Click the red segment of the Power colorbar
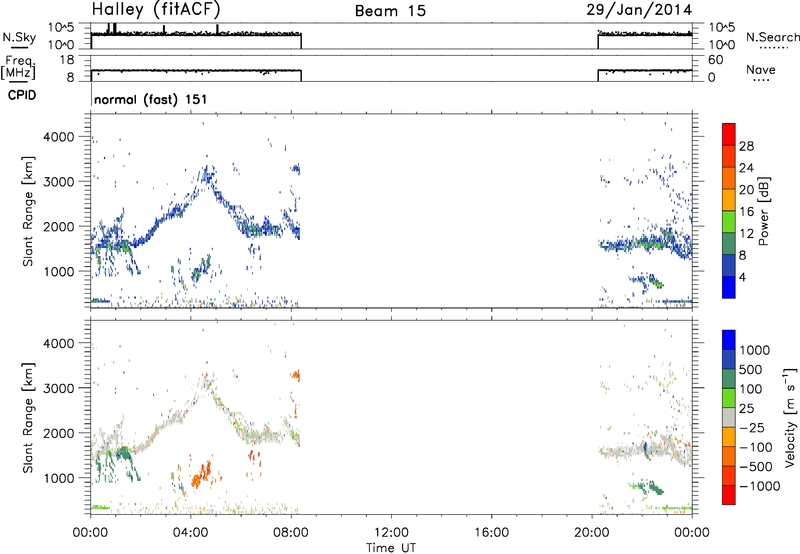 [729, 135]
